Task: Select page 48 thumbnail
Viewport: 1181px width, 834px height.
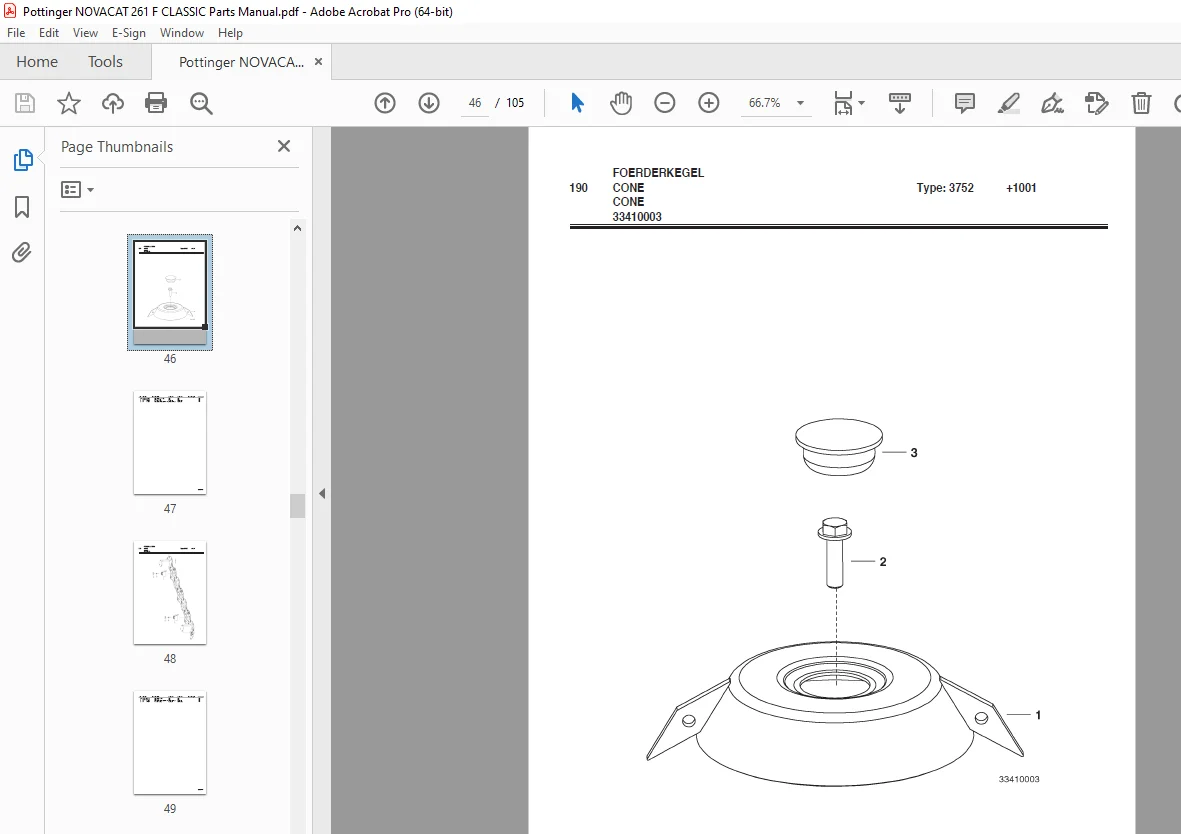Action: pos(170,593)
